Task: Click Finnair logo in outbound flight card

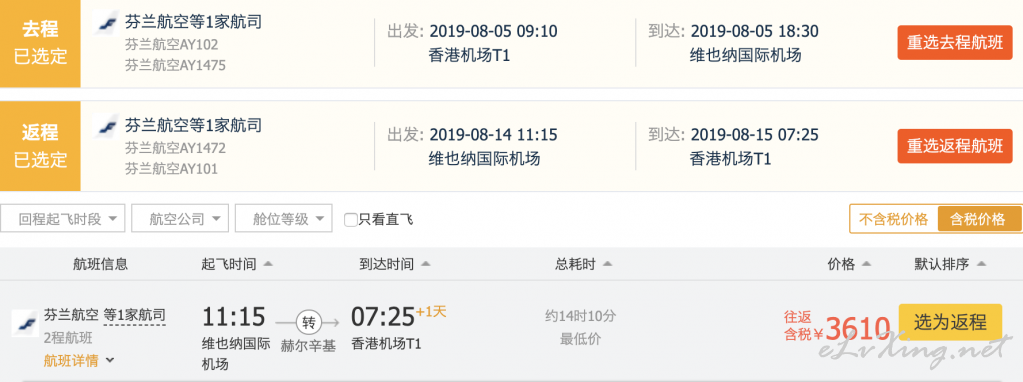Action: pyautogui.click(x=105, y=23)
